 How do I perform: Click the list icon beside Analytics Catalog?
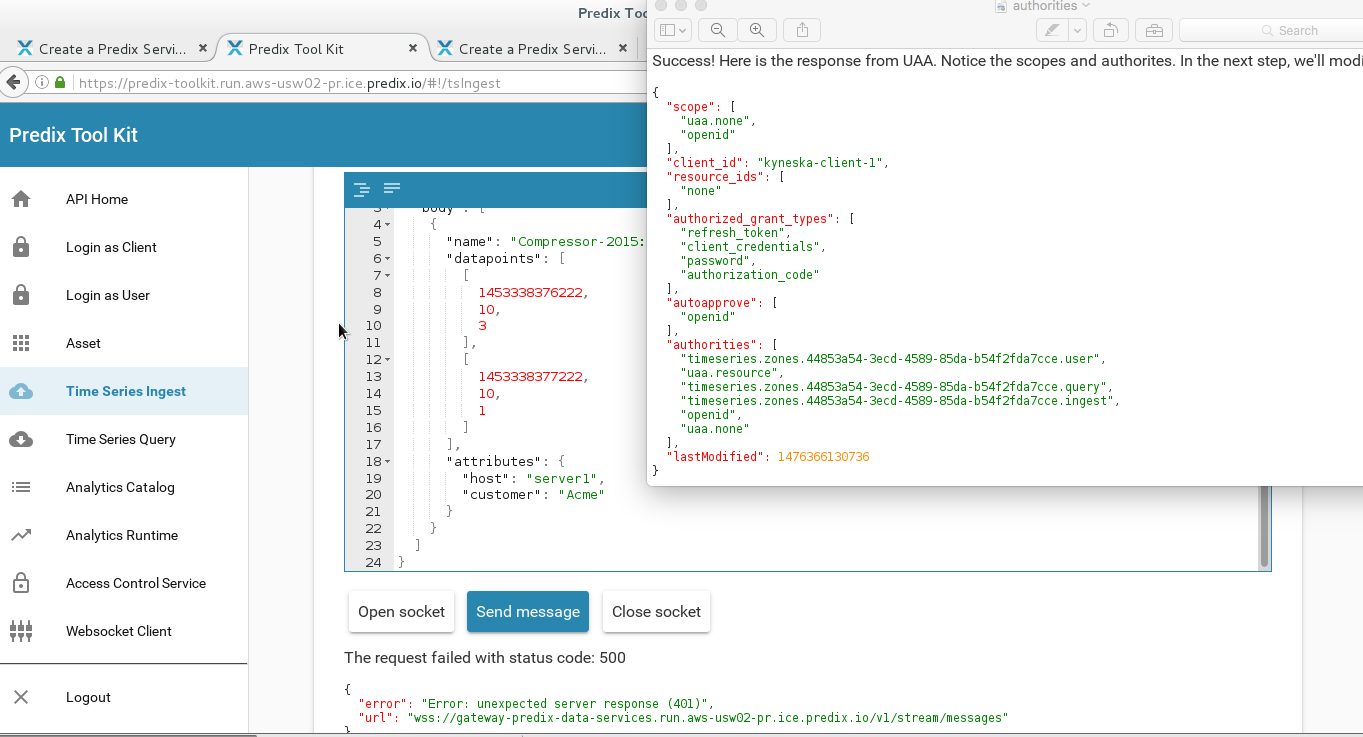point(21,487)
